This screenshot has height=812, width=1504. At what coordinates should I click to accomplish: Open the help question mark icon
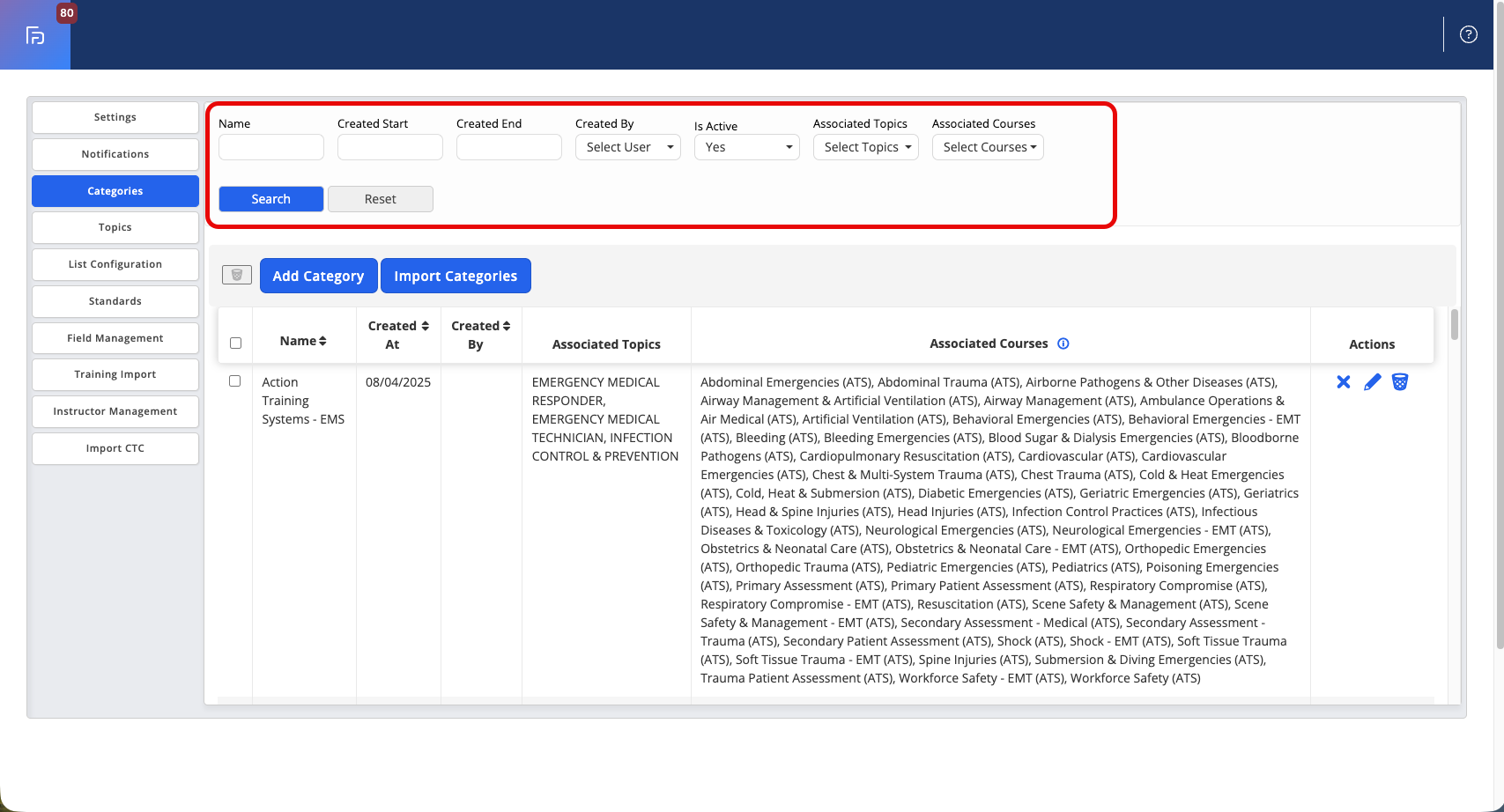[x=1468, y=34]
